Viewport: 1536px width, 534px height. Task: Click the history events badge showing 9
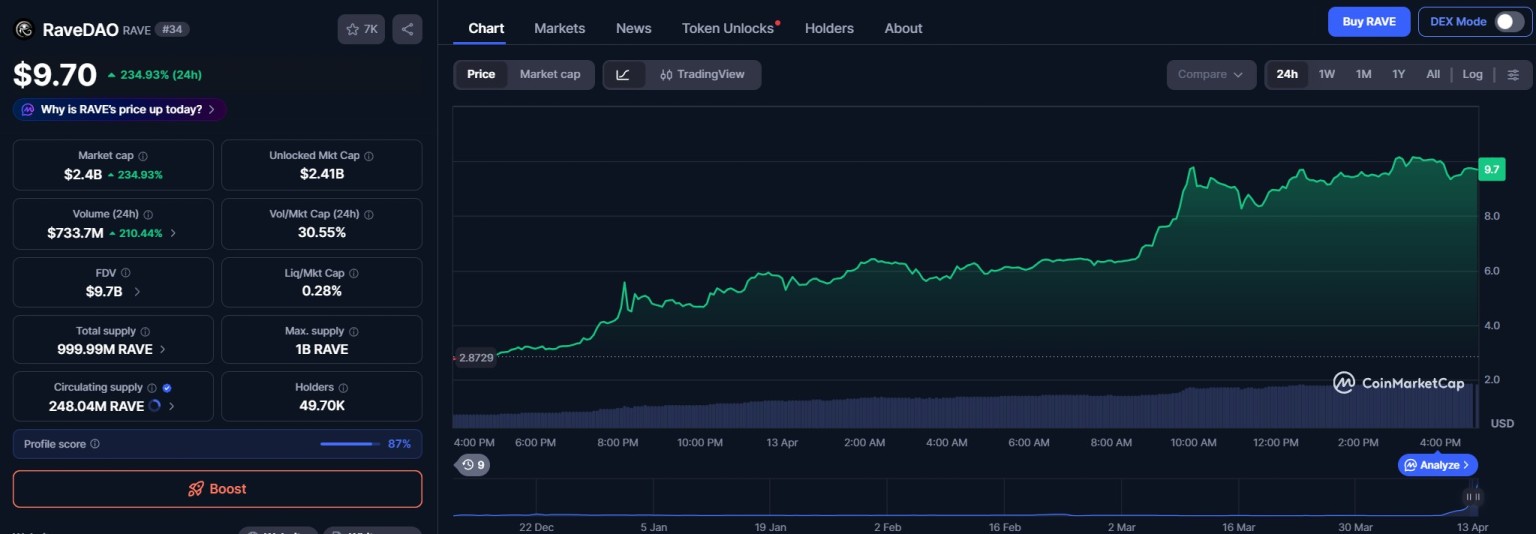point(473,464)
